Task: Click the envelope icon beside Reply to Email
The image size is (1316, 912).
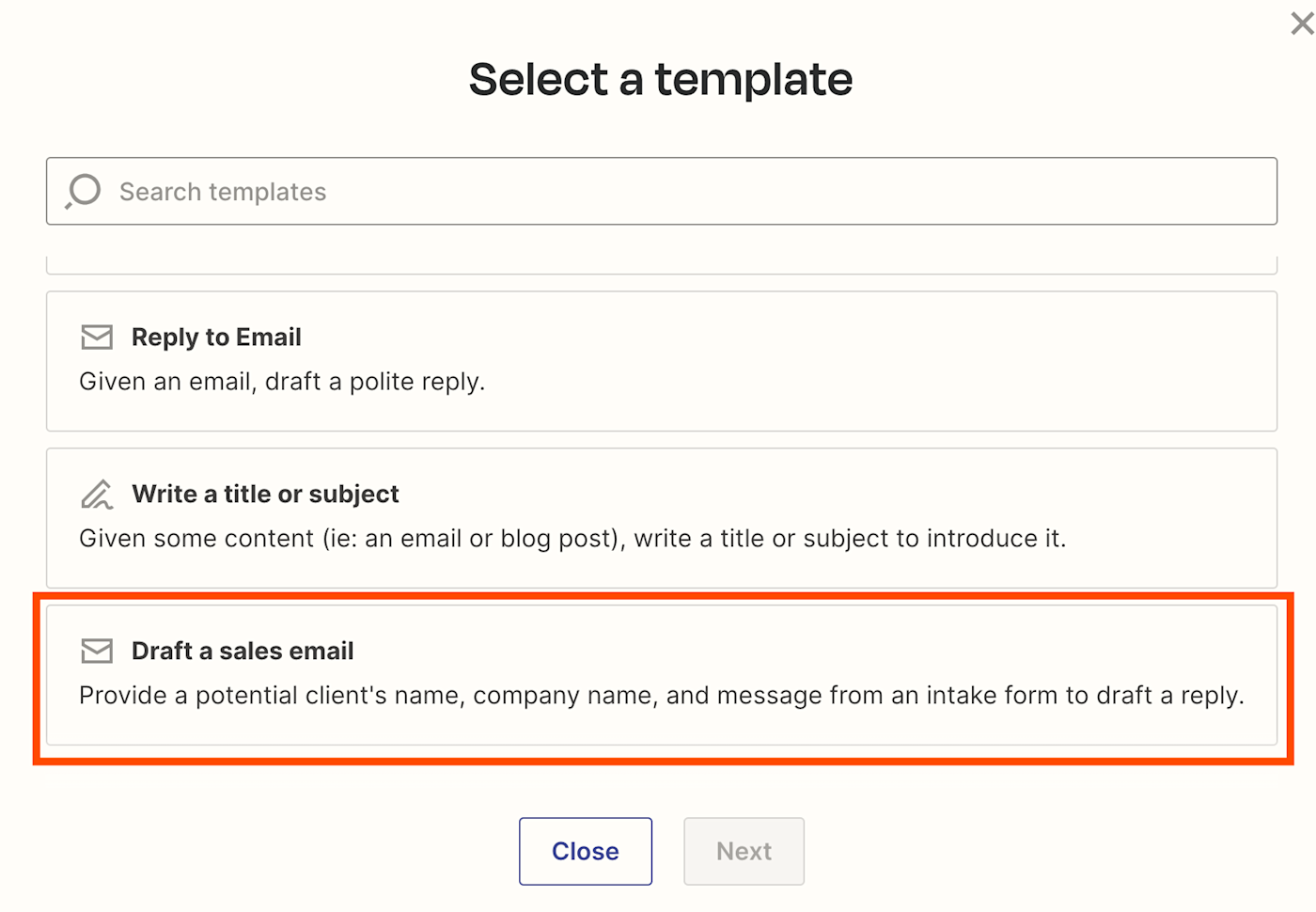Action: point(97,338)
